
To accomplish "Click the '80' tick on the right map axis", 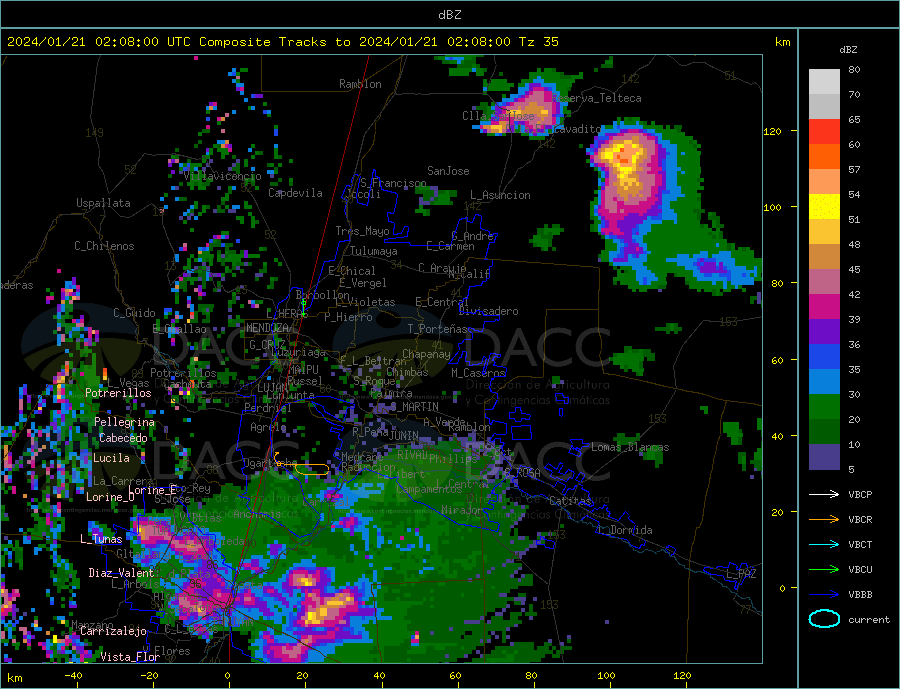I will click(777, 284).
